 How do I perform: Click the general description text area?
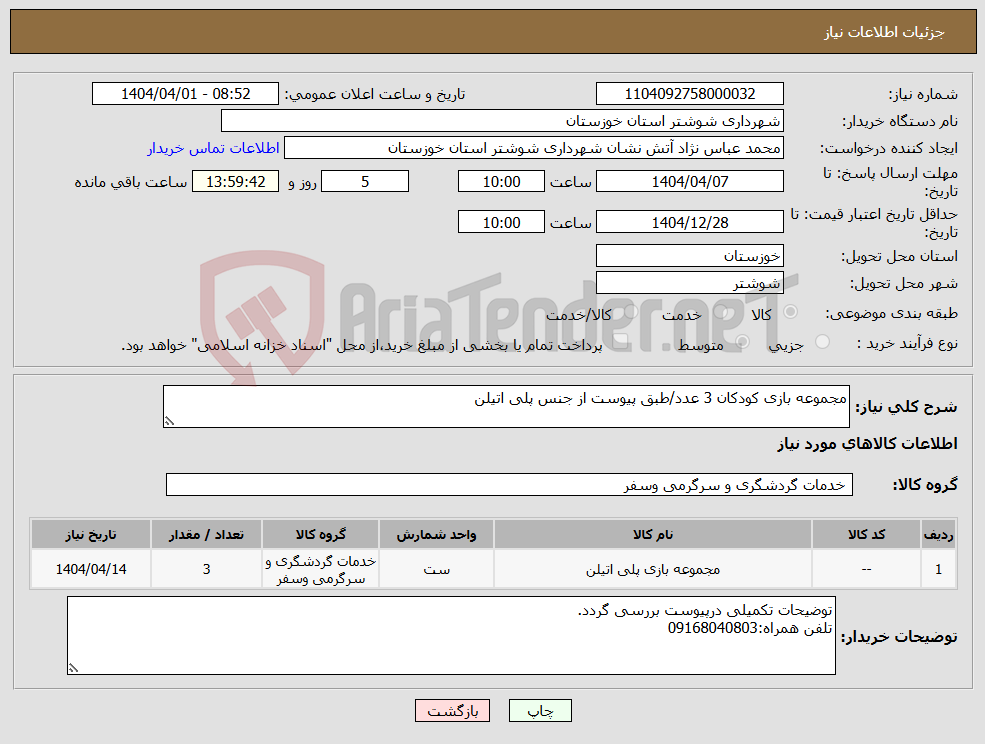506,407
